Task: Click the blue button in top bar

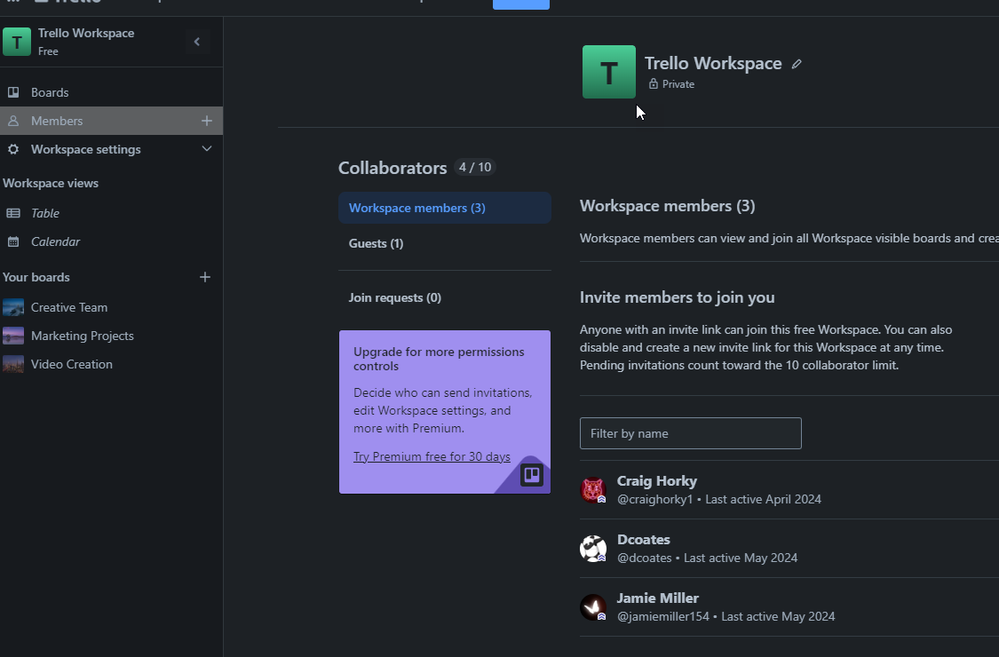Action: tap(521, 4)
